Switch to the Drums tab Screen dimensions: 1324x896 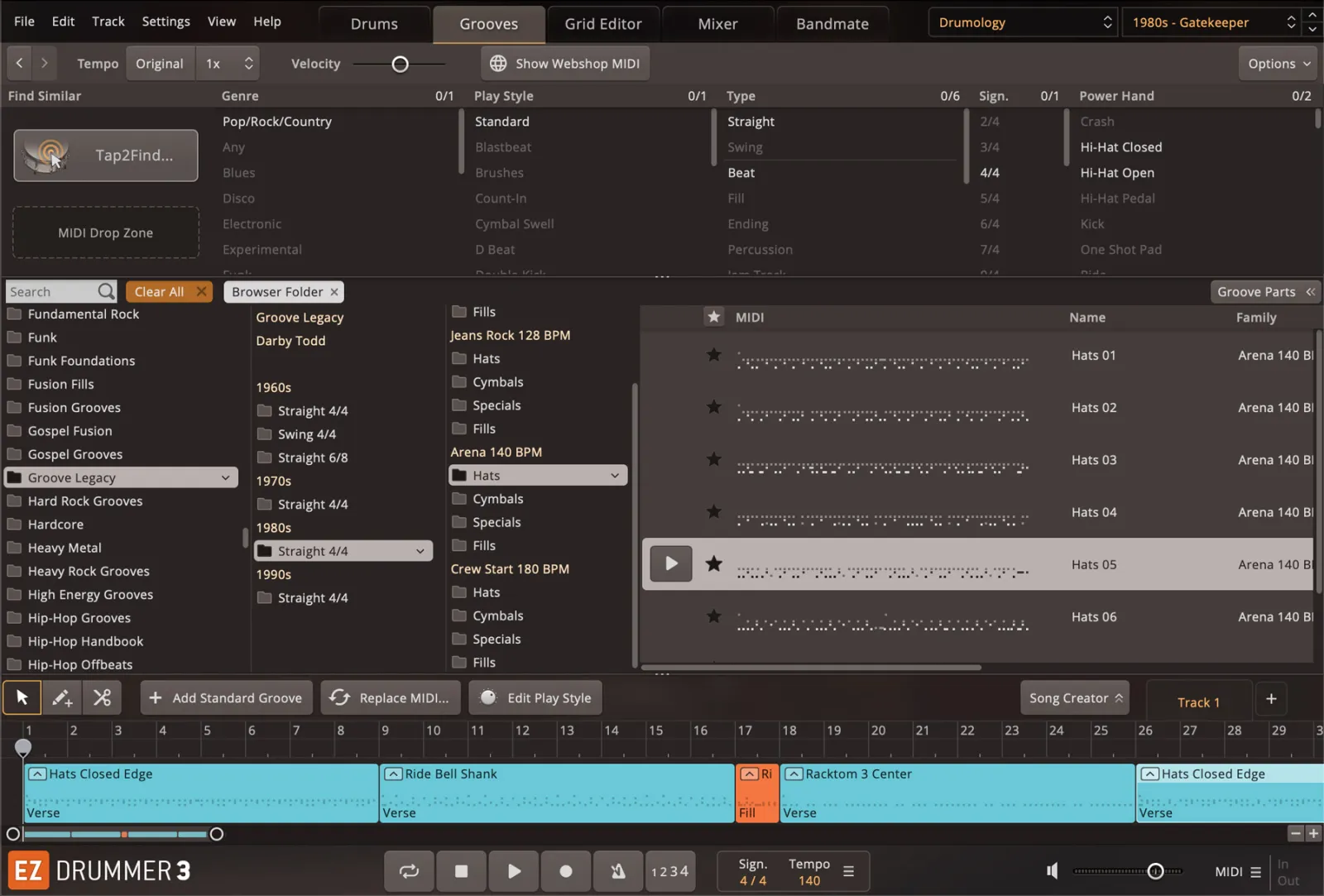point(374,24)
